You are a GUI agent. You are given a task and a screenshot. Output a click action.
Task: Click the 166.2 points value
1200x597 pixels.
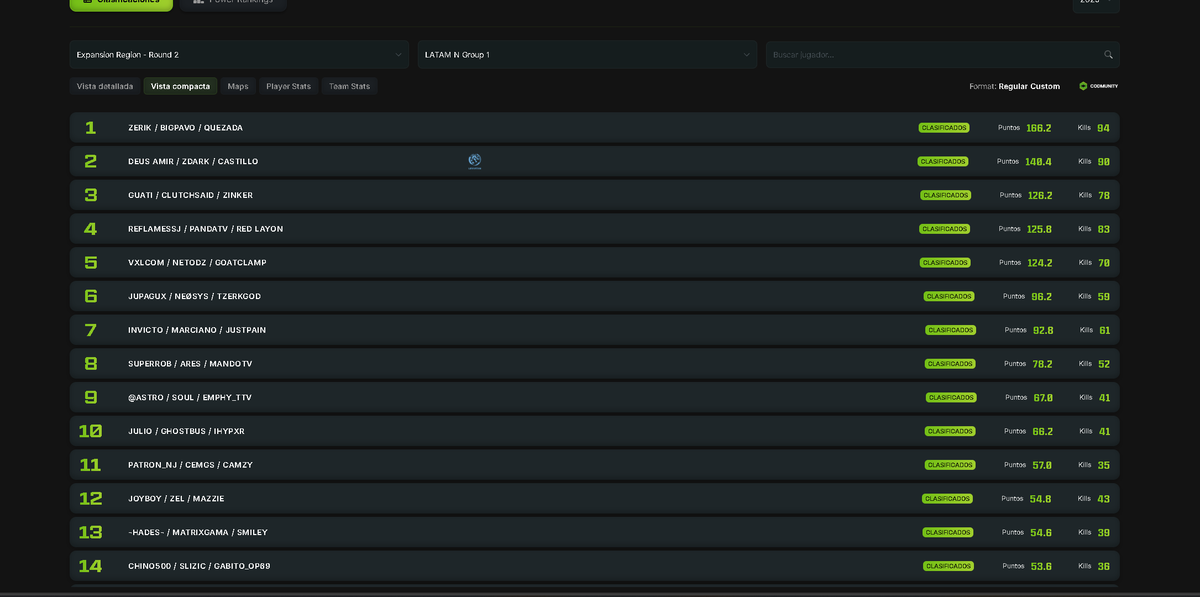coord(1039,128)
